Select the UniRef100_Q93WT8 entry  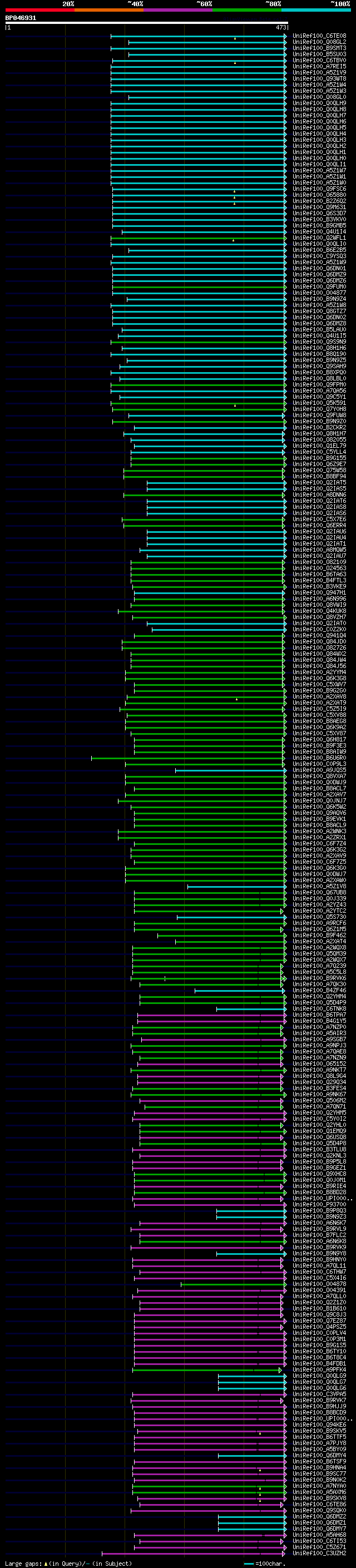click(319, 78)
